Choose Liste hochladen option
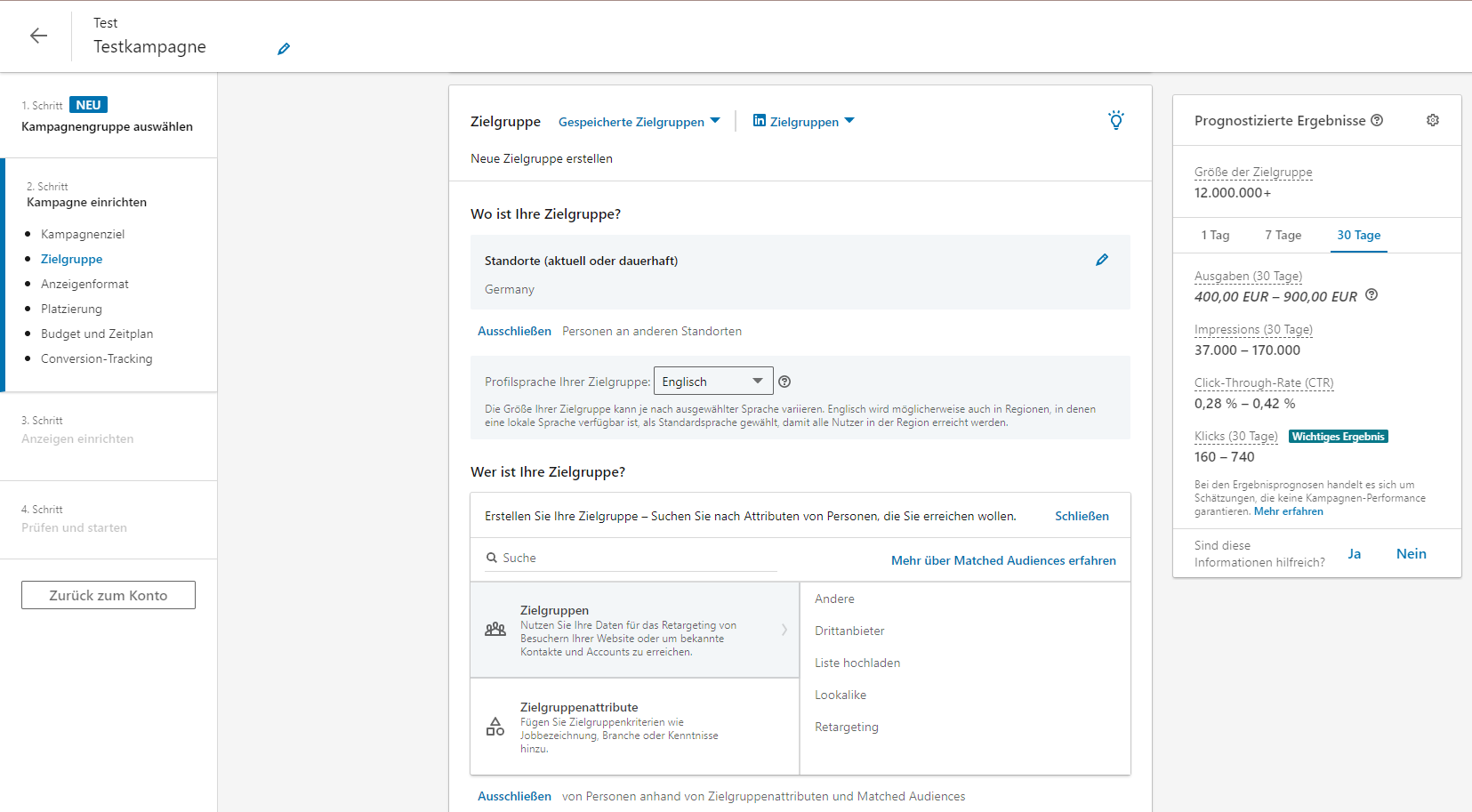The image size is (1472, 812). click(857, 663)
